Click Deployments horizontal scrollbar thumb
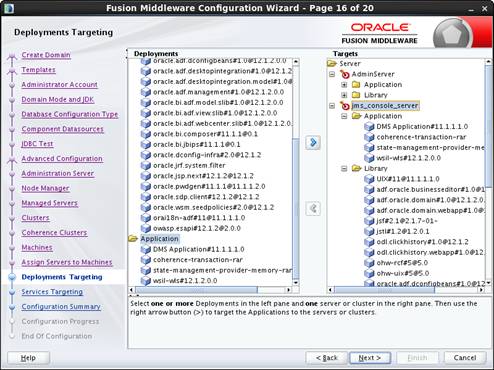This screenshot has height=370, width=494. (196, 290)
